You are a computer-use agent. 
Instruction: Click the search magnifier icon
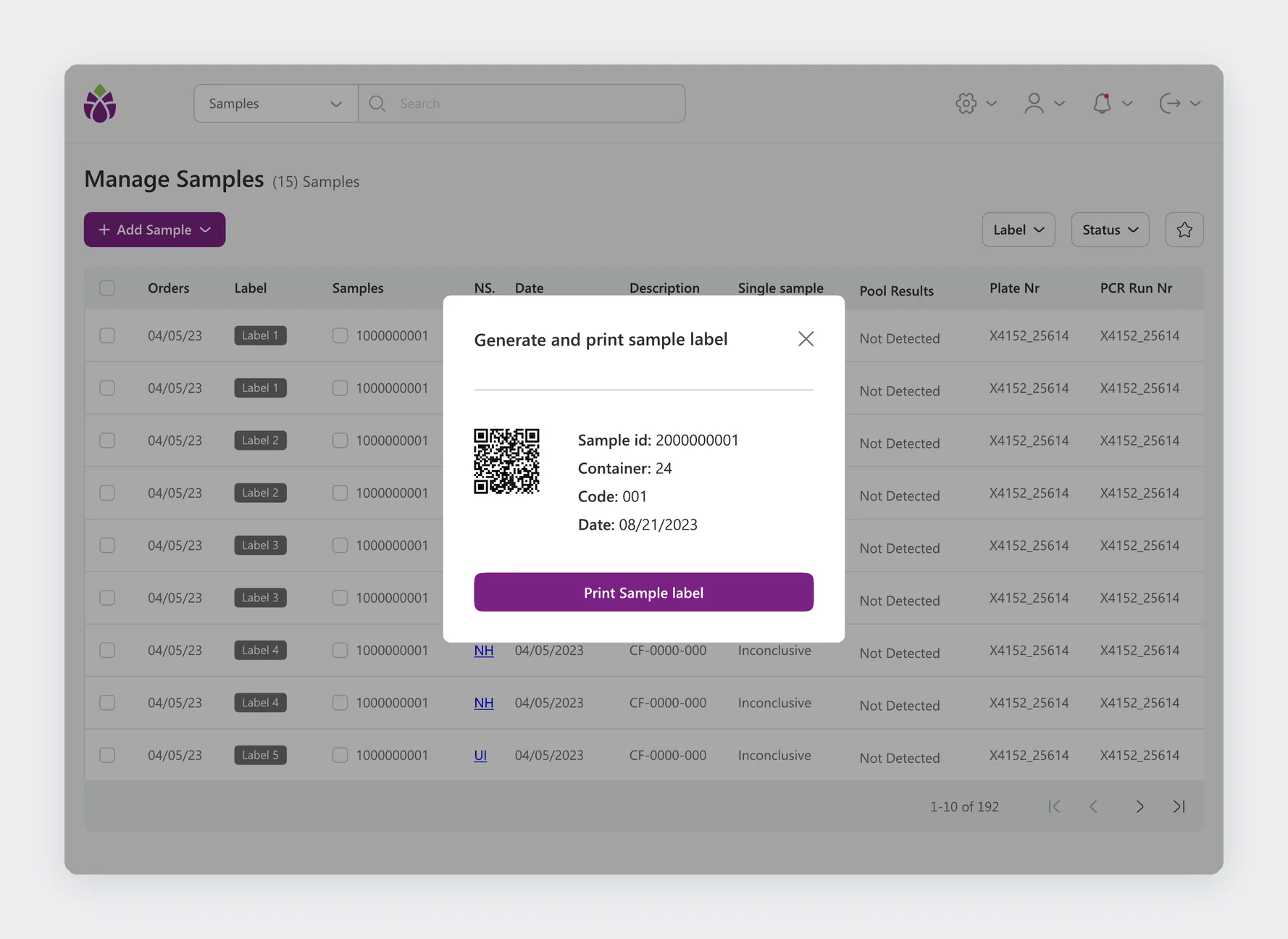click(x=377, y=103)
